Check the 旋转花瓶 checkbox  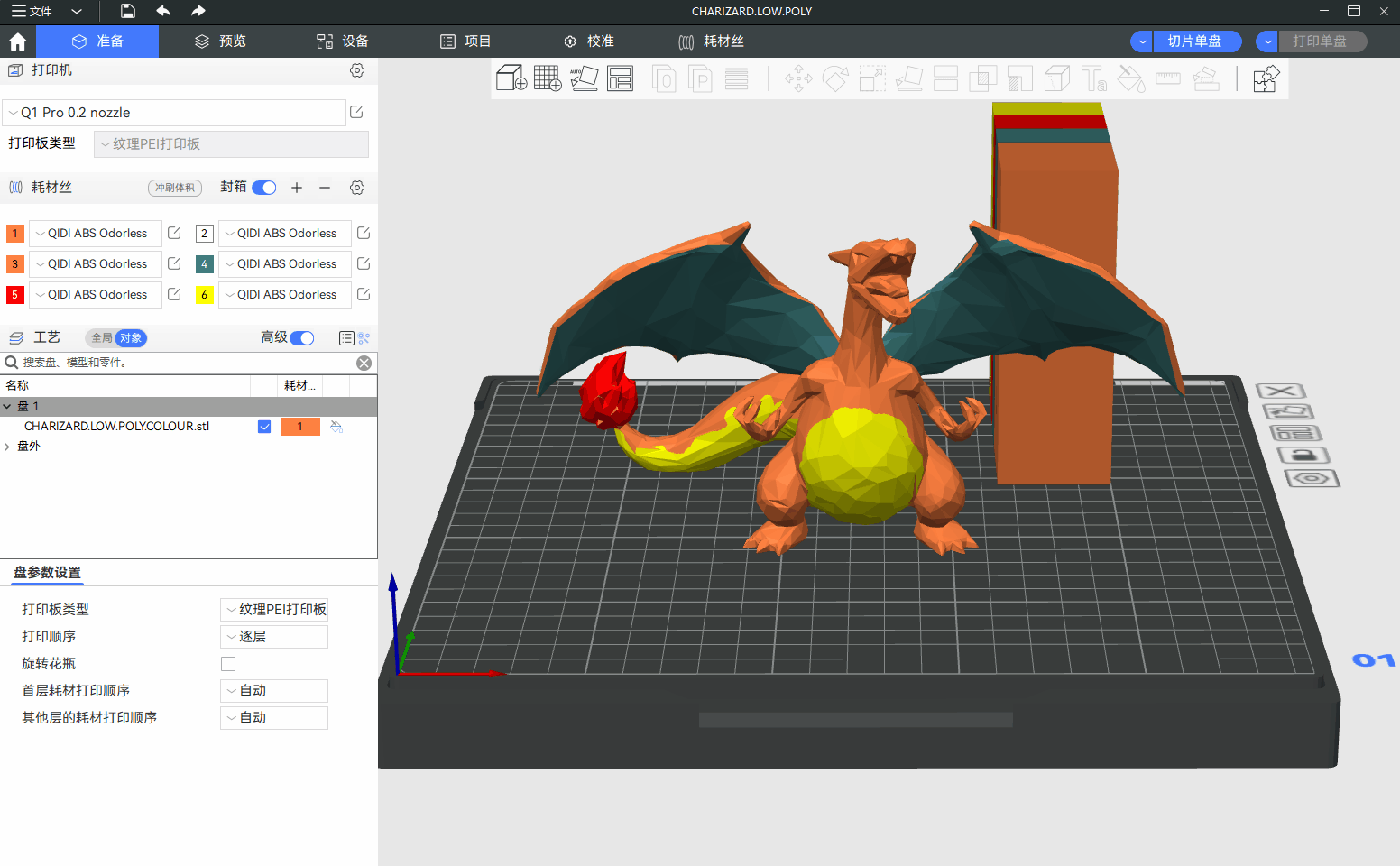[228, 664]
